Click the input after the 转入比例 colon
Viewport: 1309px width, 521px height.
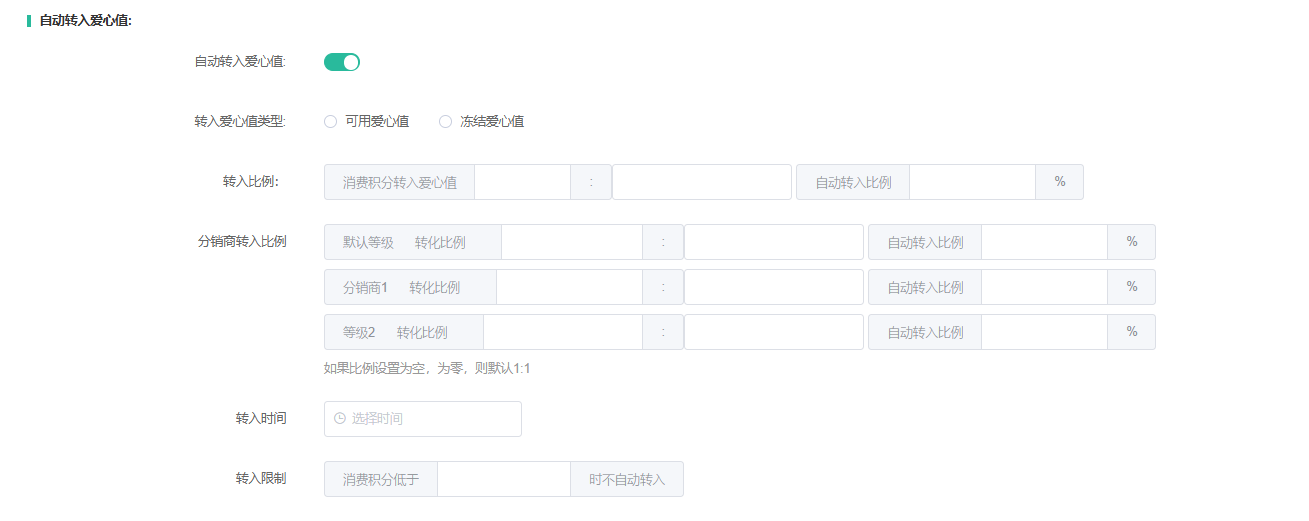[x=701, y=182]
